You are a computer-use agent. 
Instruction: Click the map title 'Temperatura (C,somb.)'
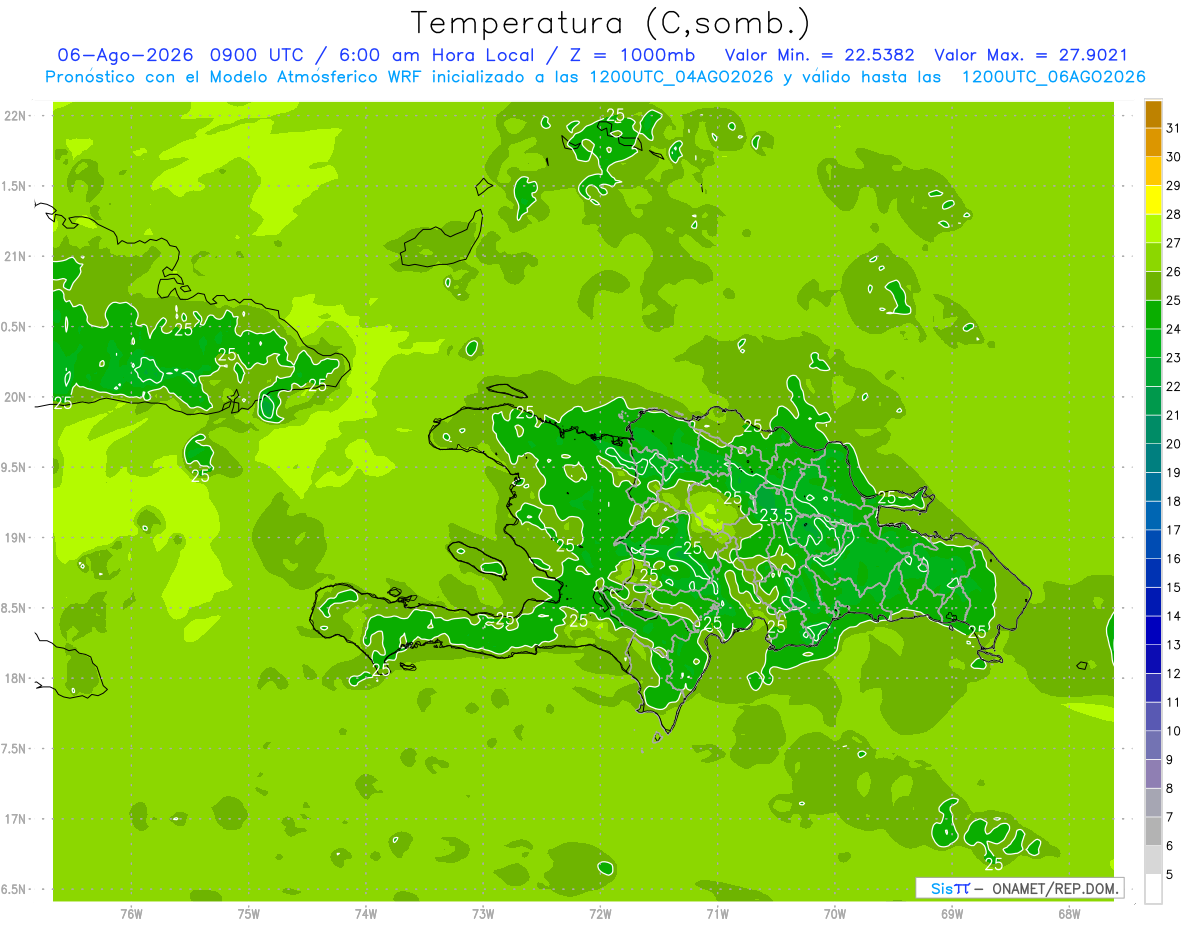(x=611, y=23)
